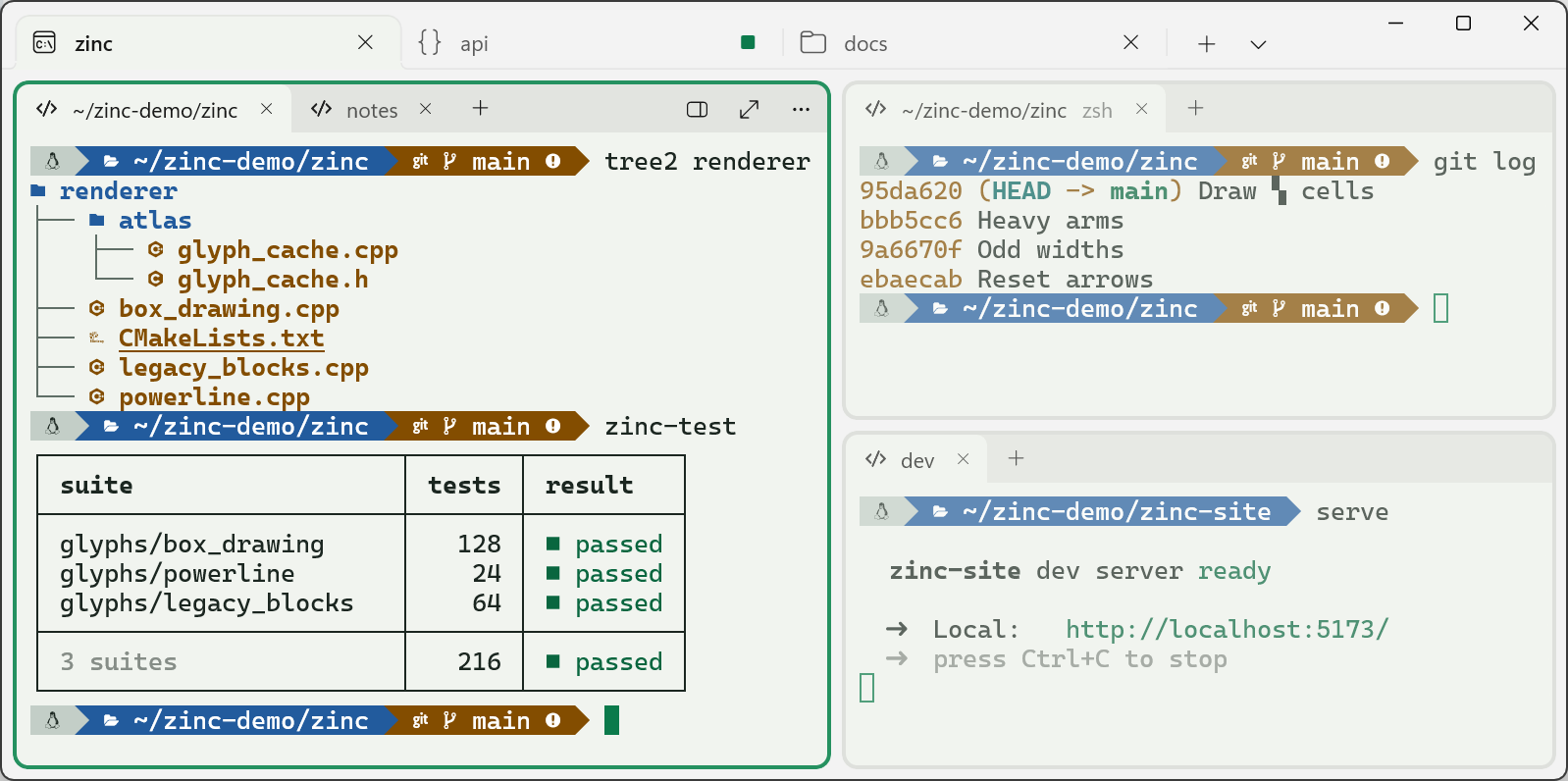Click commit hash ebaecab
The width and height of the screenshot is (1568, 781).
point(911,280)
